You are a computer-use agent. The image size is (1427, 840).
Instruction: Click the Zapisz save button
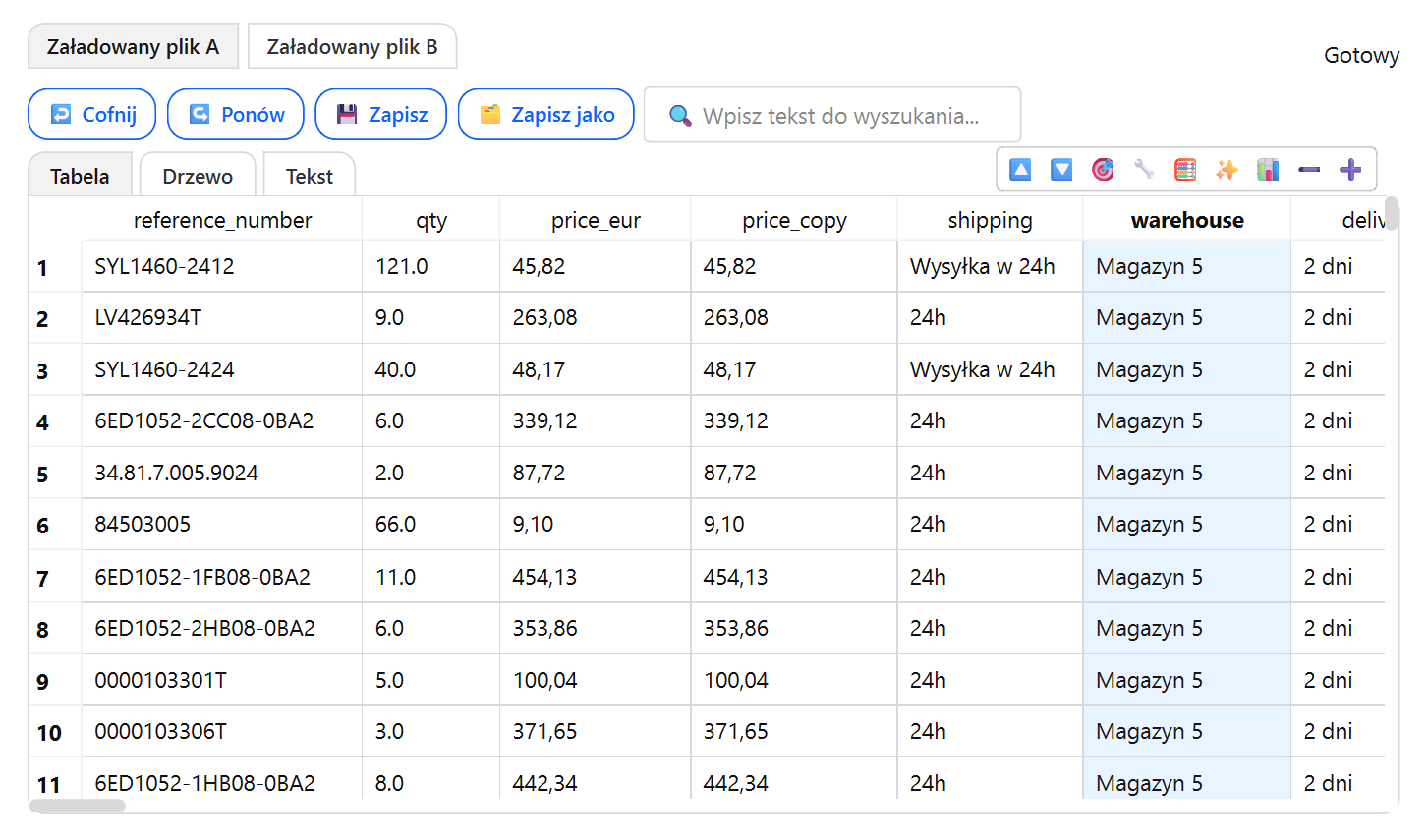pos(381,115)
